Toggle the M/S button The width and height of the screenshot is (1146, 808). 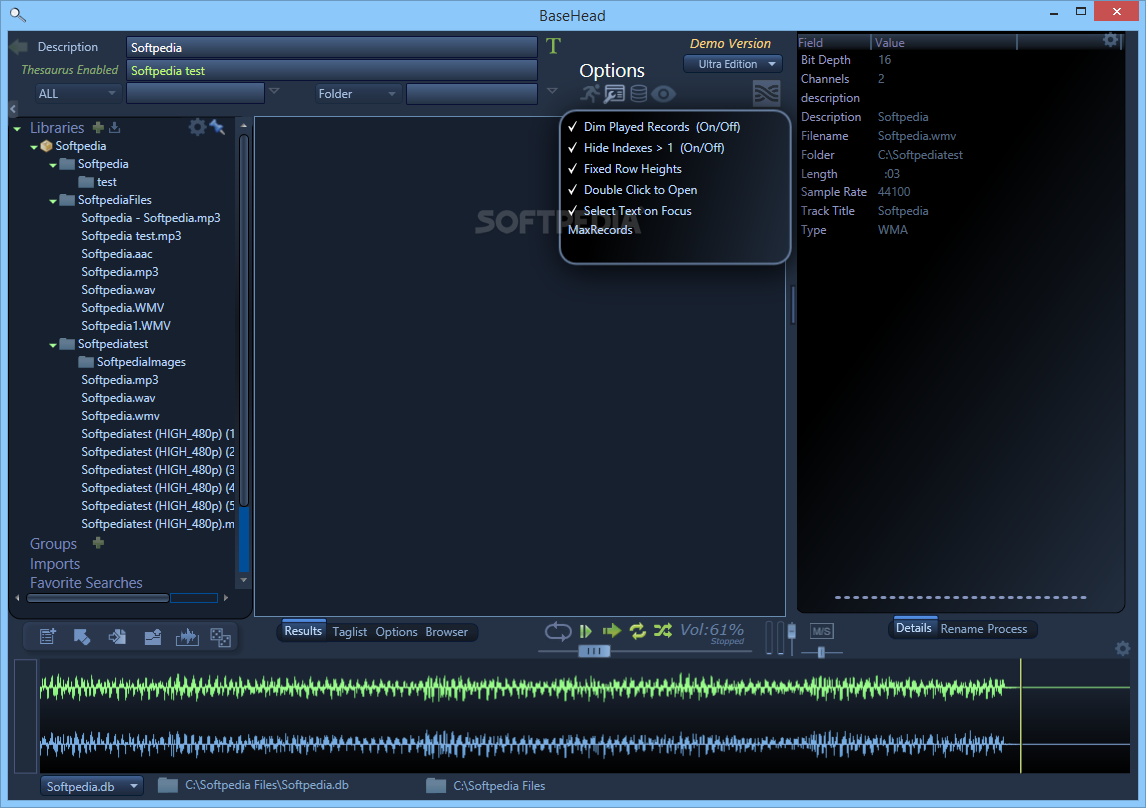click(821, 631)
